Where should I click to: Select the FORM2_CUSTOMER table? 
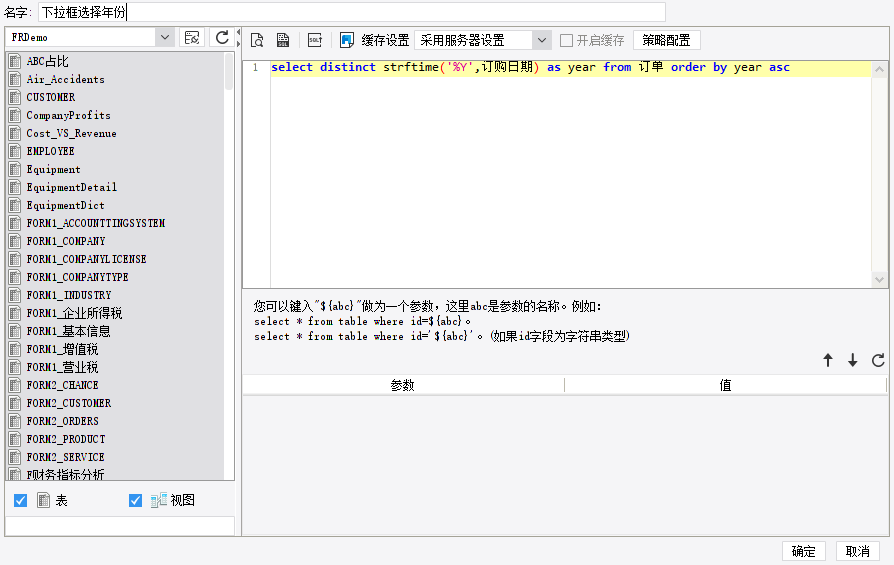(x=68, y=403)
